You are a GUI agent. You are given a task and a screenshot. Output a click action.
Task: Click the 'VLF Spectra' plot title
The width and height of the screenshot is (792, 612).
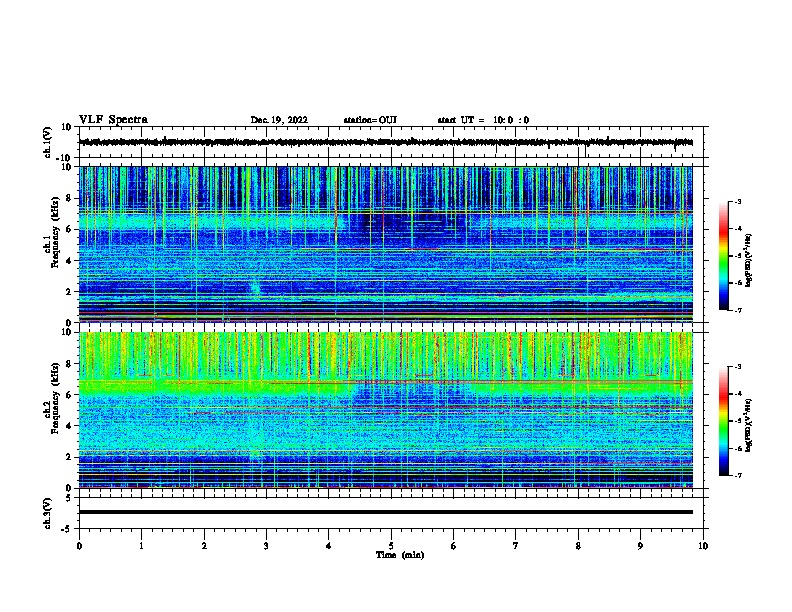113,120
